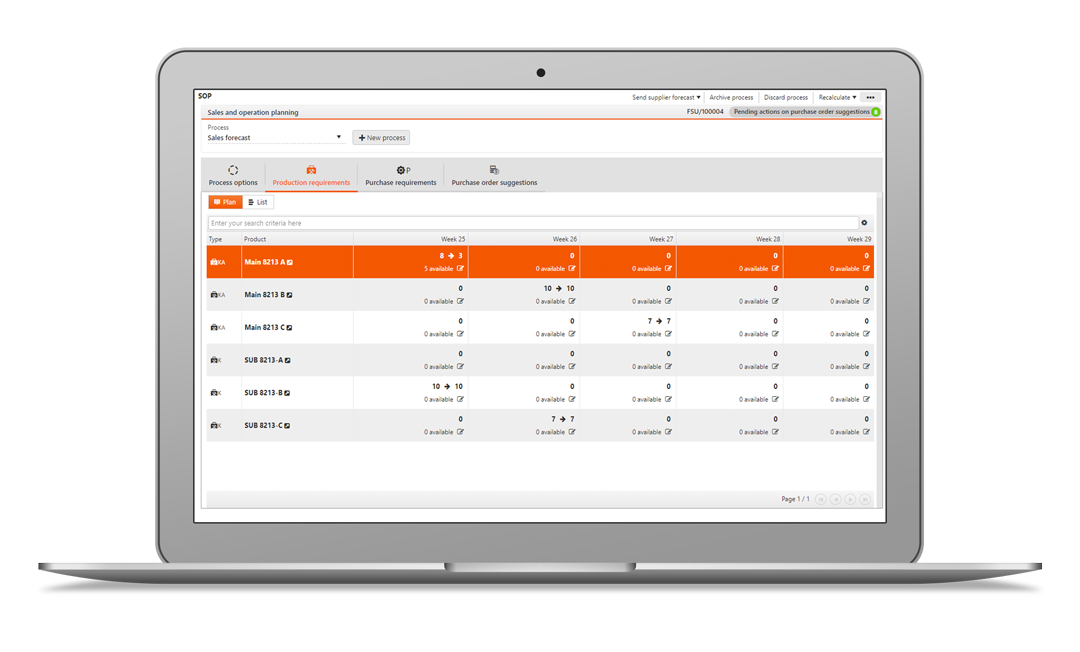Click the Archive process button
The width and height of the screenshot is (1080, 652).
pos(732,97)
